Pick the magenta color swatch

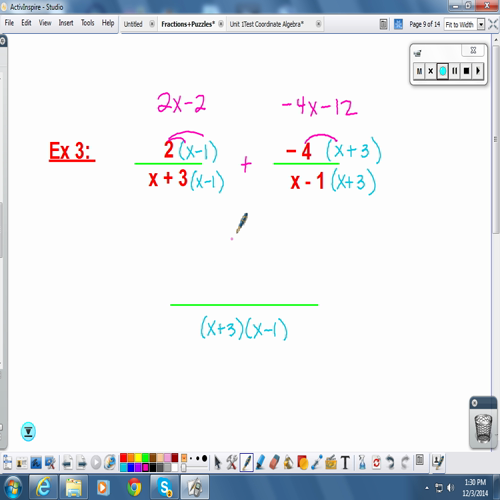pos(145,468)
